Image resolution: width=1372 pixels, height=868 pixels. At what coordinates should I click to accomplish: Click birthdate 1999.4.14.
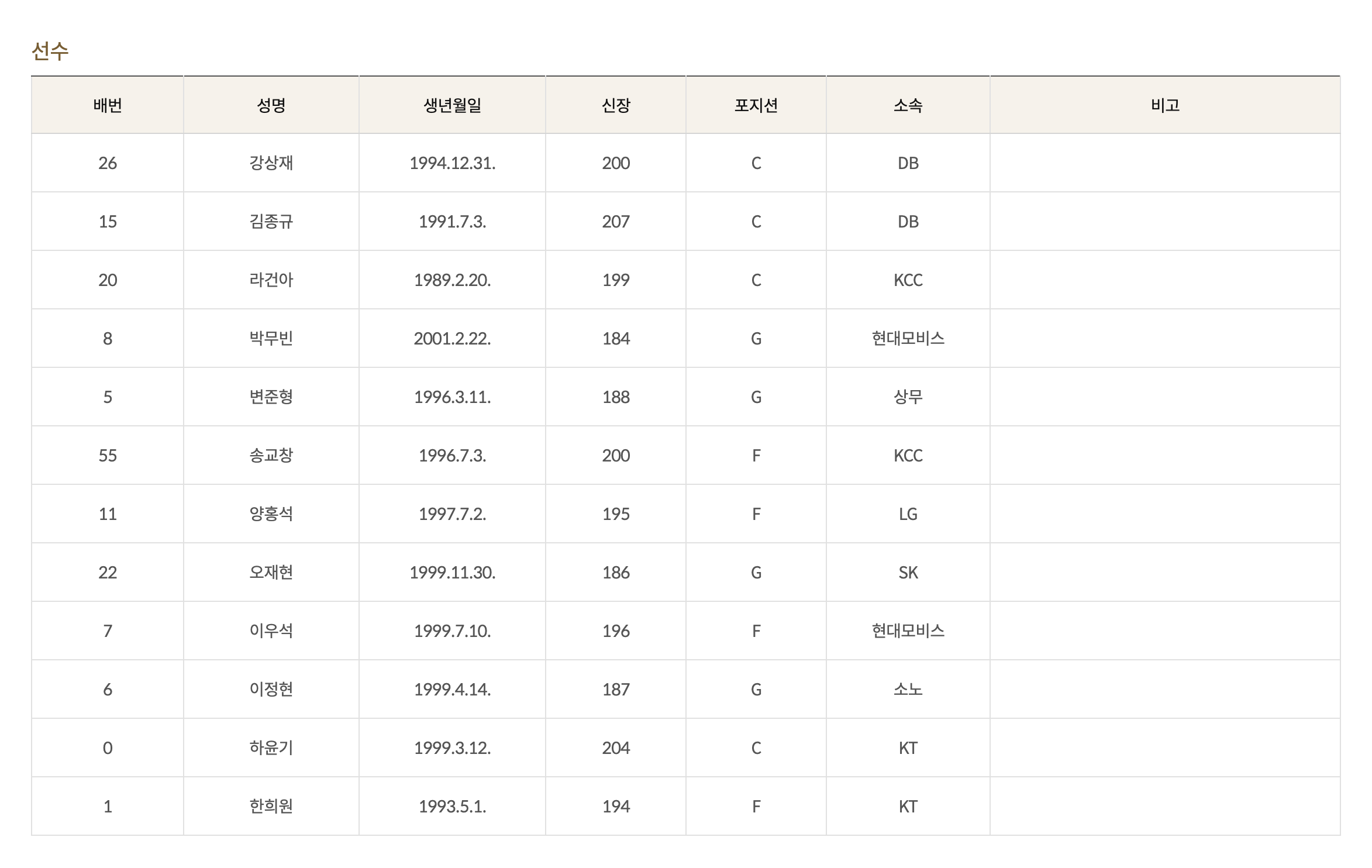pos(452,690)
